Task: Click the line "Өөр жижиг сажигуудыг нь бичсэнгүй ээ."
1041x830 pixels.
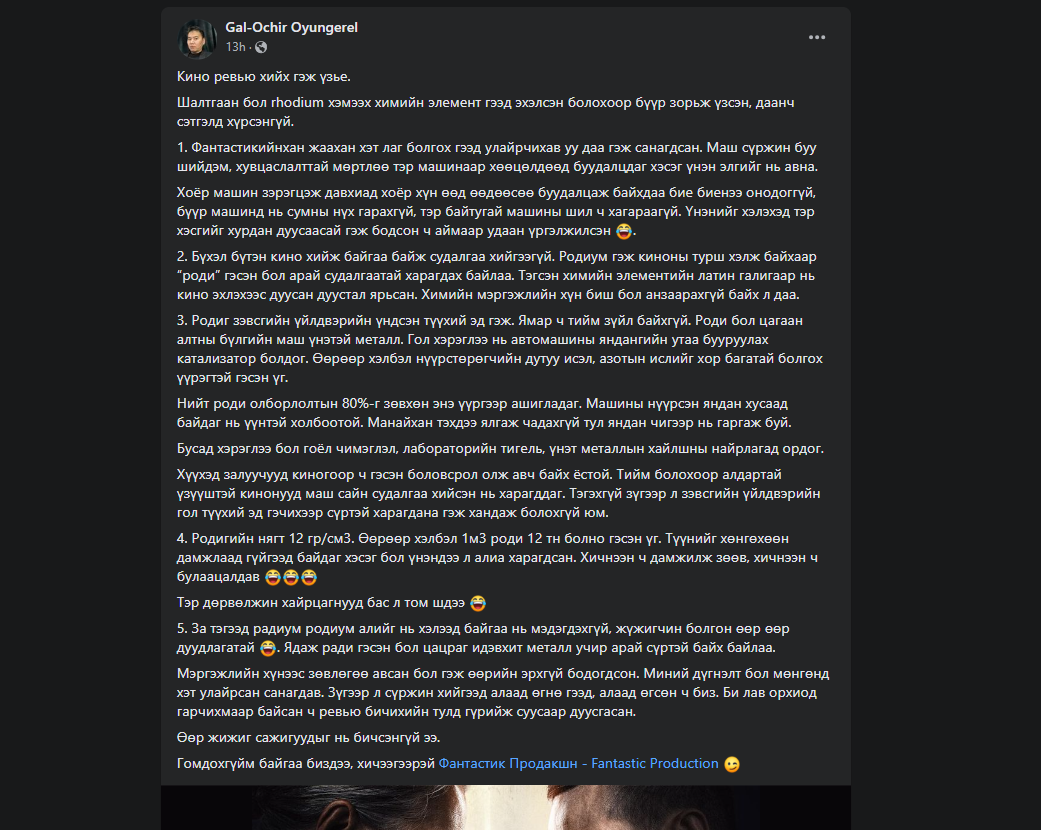Action: [308, 738]
